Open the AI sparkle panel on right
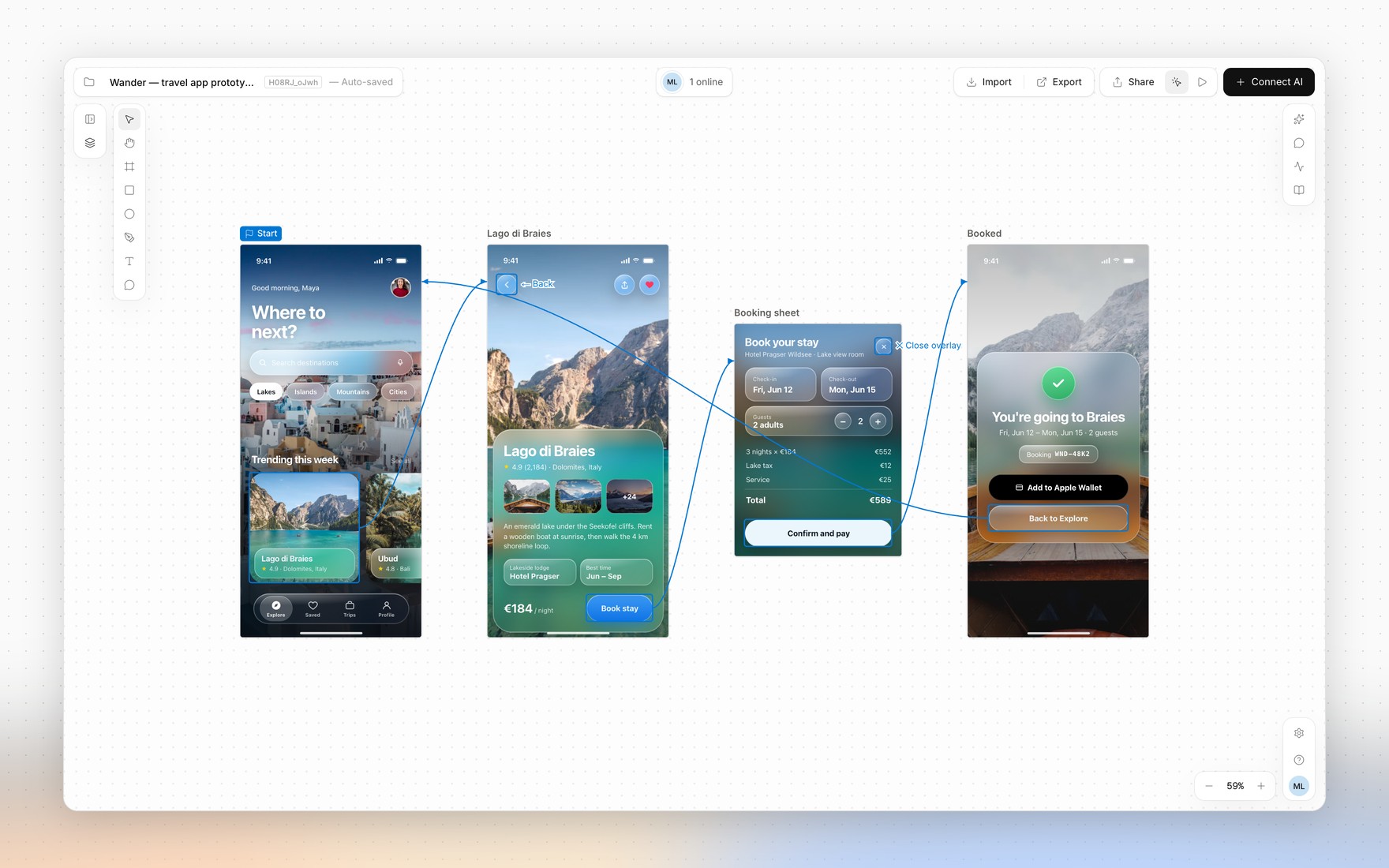1389x868 pixels. pos(1299,119)
